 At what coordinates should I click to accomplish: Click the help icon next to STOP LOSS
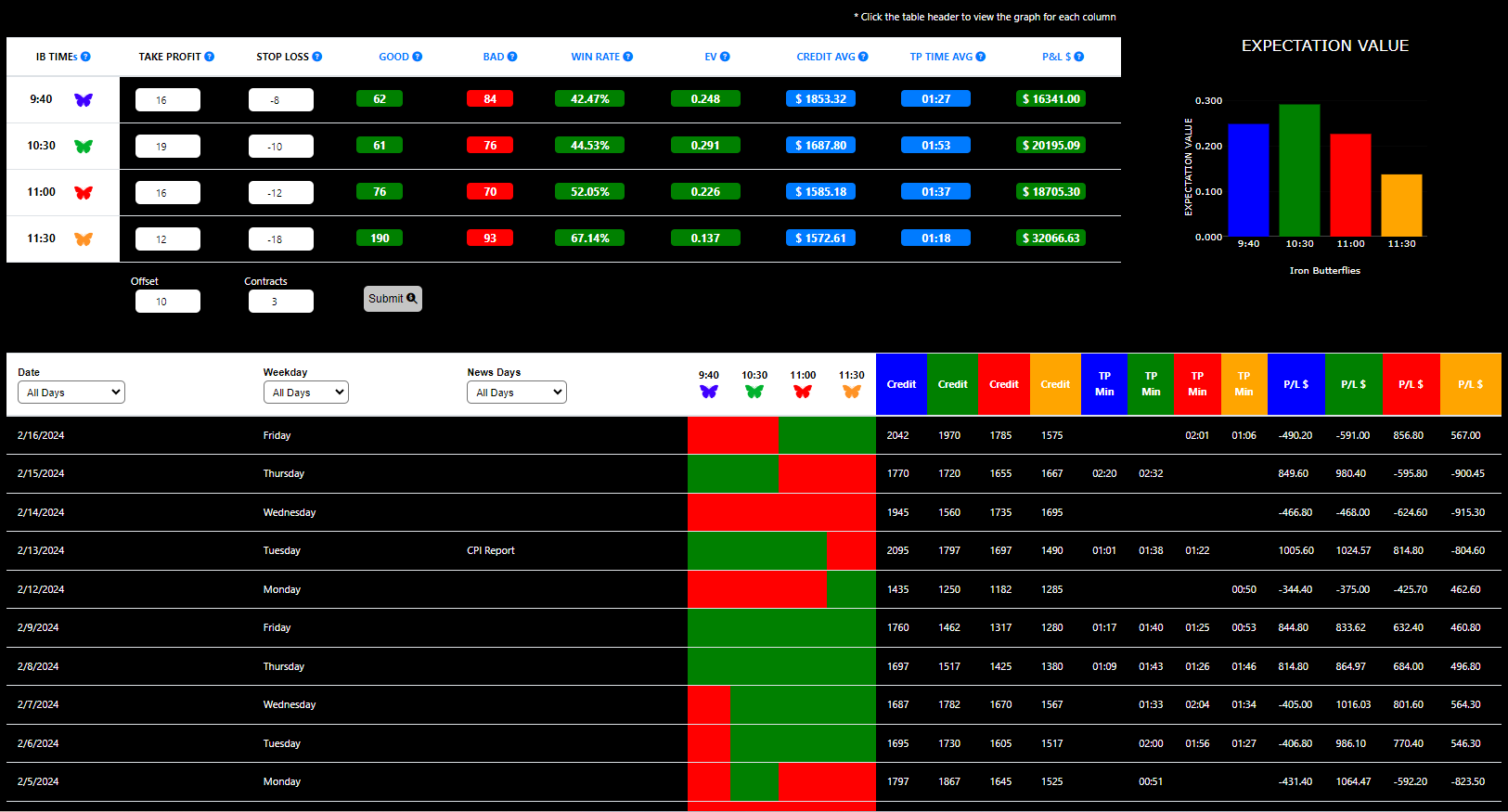pyautogui.click(x=317, y=57)
